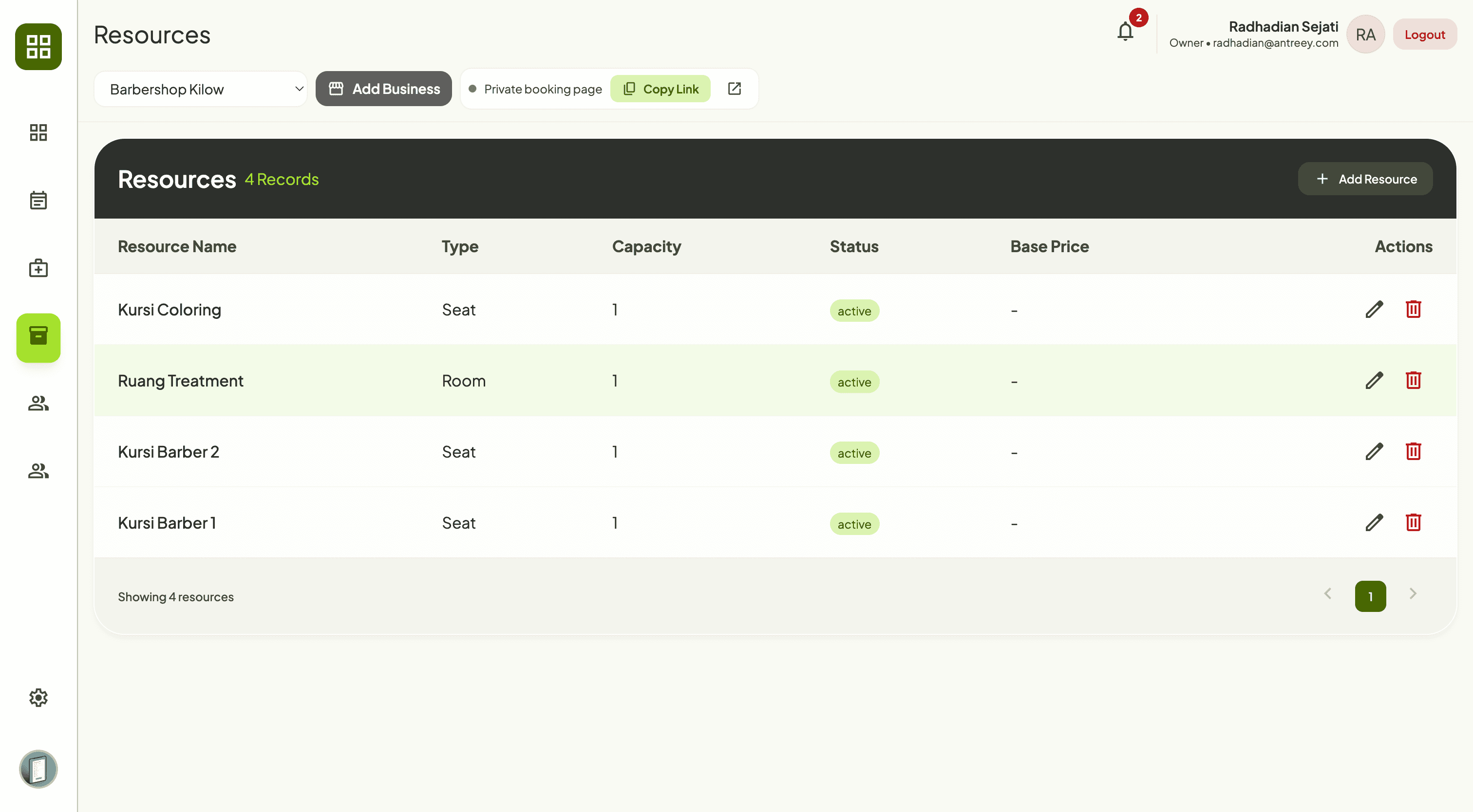Click the Showing 4 resources footer text
1473x812 pixels.
(175, 596)
